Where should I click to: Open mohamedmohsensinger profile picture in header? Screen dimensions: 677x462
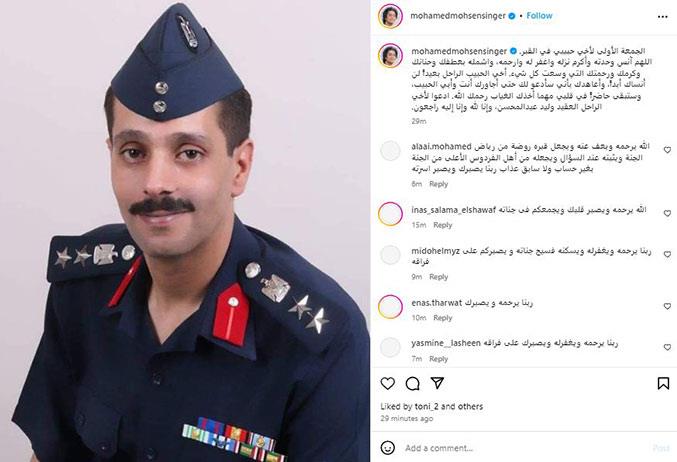[x=390, y=16]
